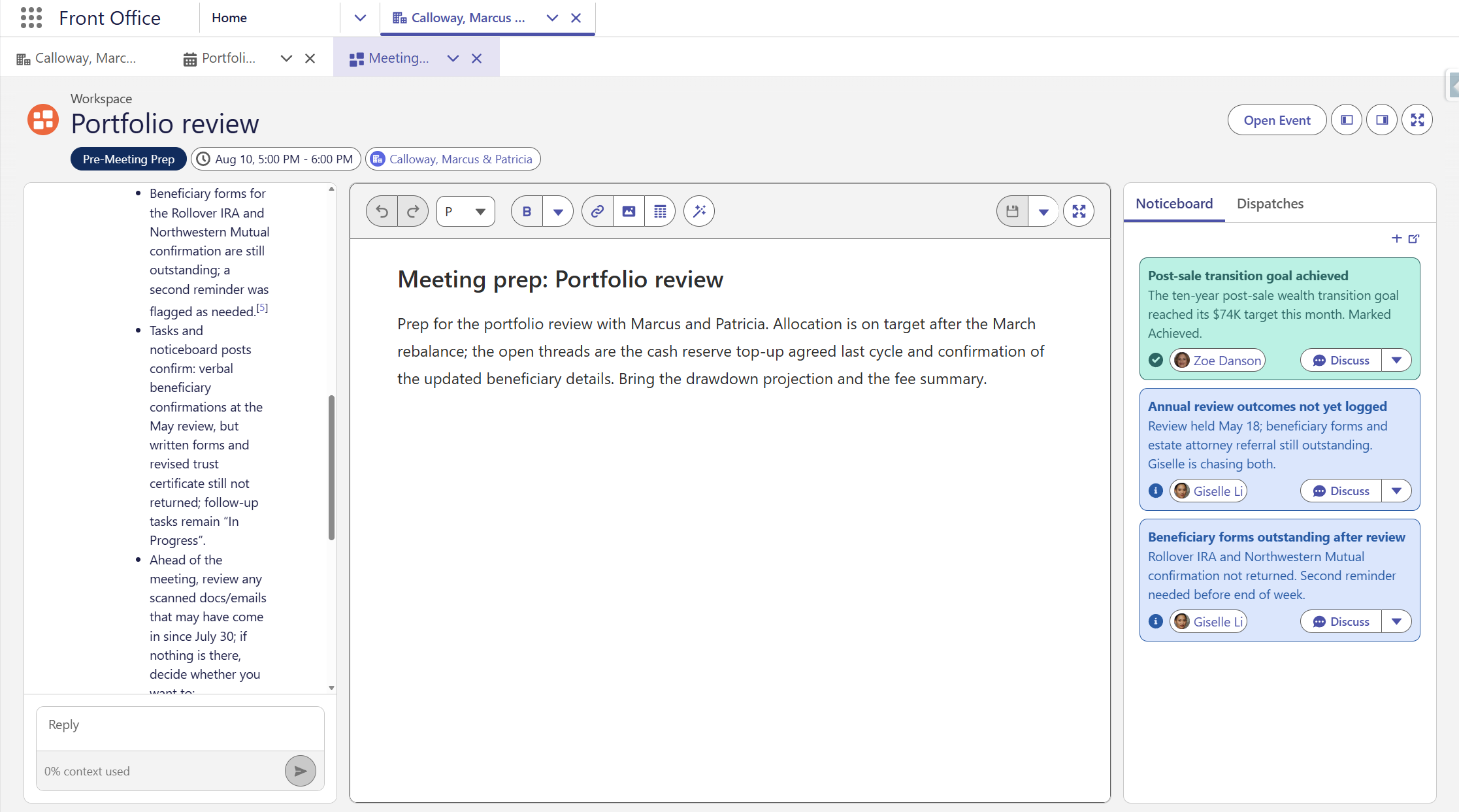Open Discuss dropdown arrow on Post-sale card
This screenshot has width=1459, height=812.
1396,361
